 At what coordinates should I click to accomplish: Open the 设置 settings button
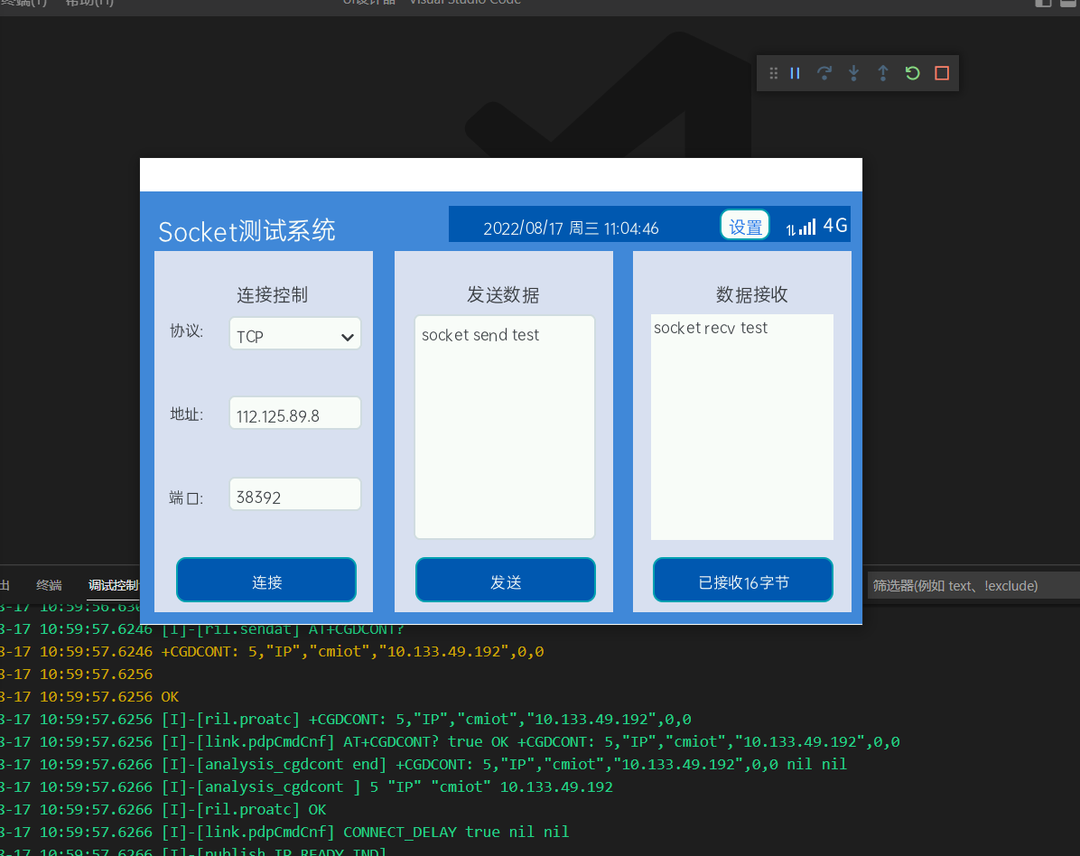click(x=745, y=225)
